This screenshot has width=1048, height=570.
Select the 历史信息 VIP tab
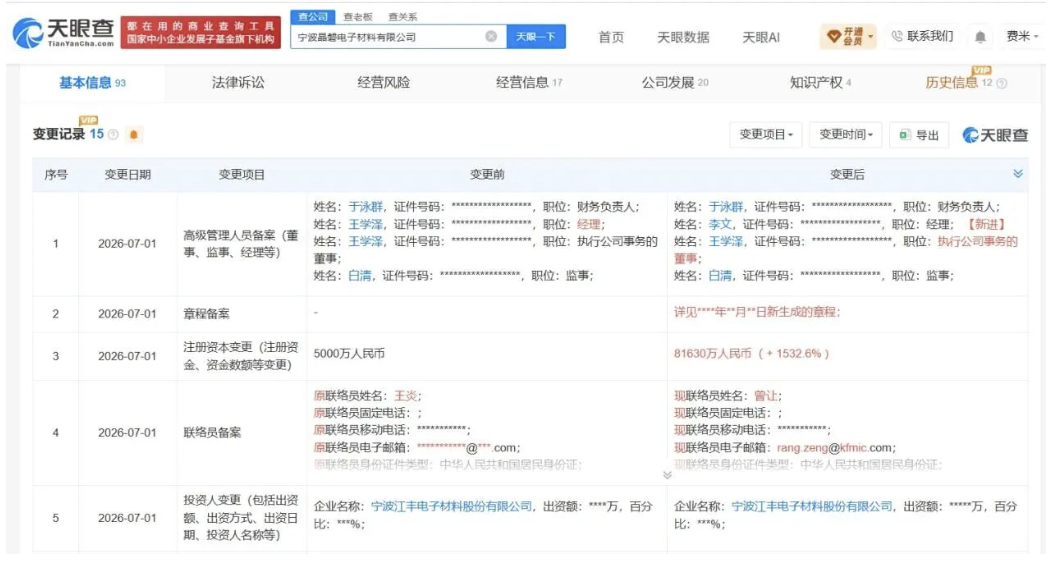click(958, 83)
